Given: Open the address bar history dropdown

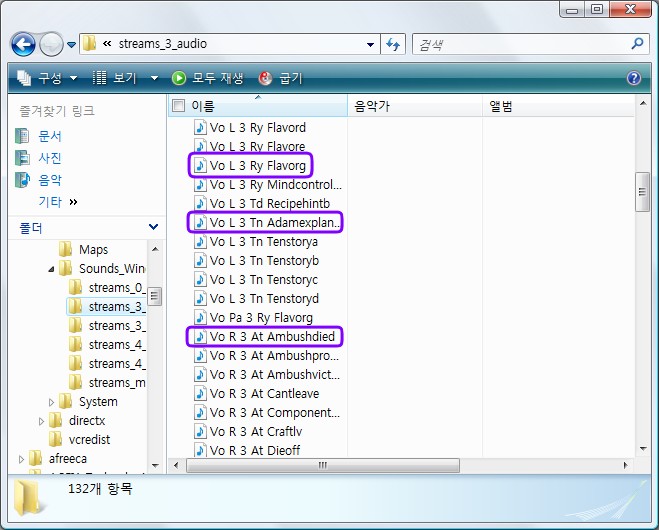Looking at the screenshot, I should (x=370, y=44).
